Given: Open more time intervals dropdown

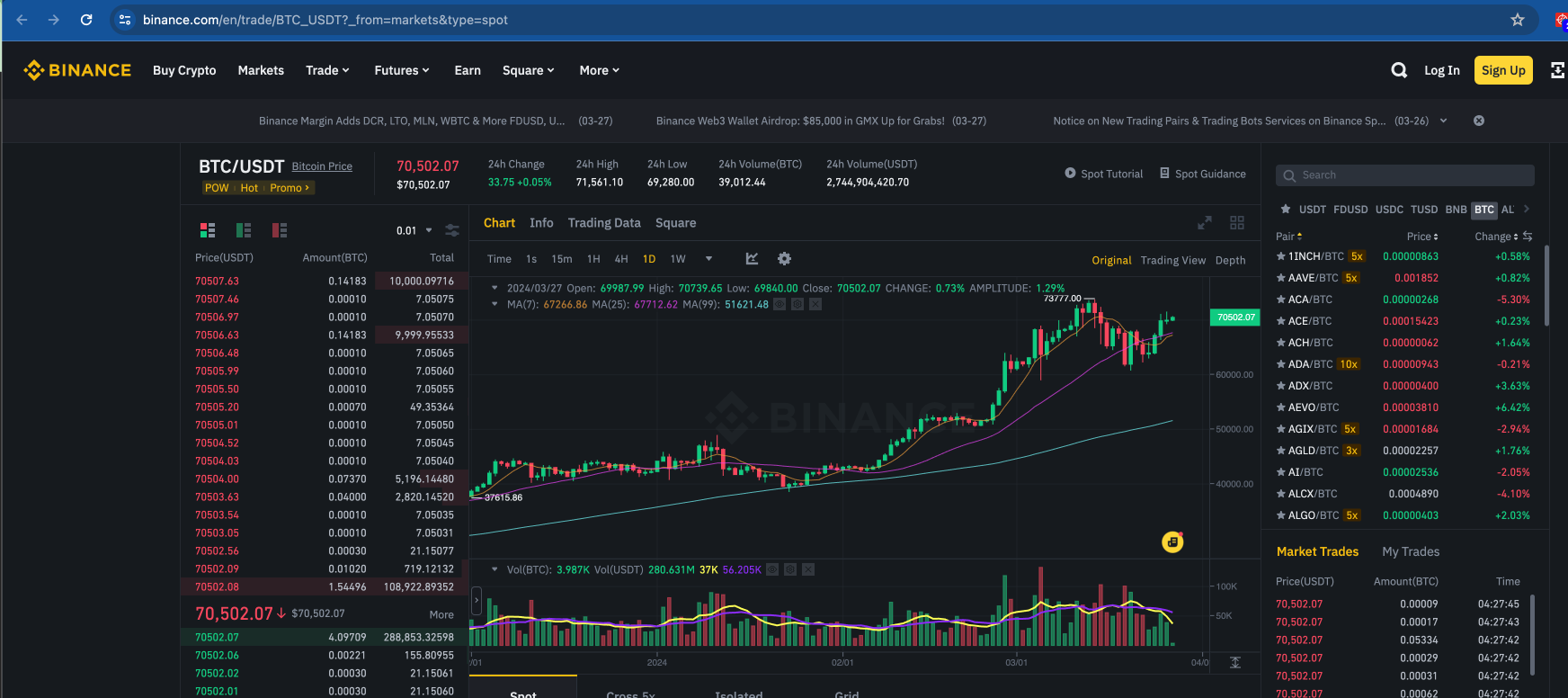Looking at the screenshot, I should point(708,258).
